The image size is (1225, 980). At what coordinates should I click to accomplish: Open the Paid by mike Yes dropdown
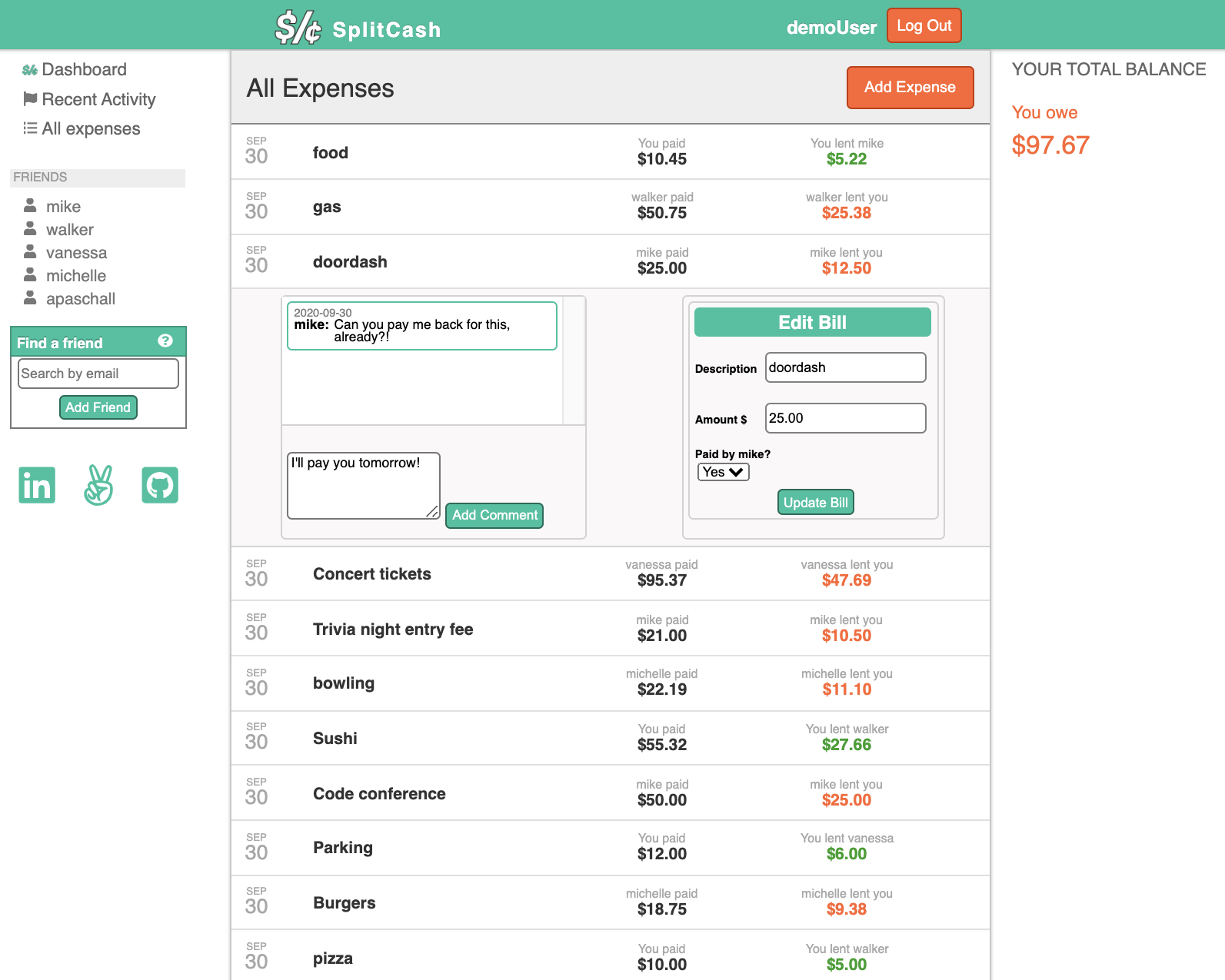pos(724,472)
